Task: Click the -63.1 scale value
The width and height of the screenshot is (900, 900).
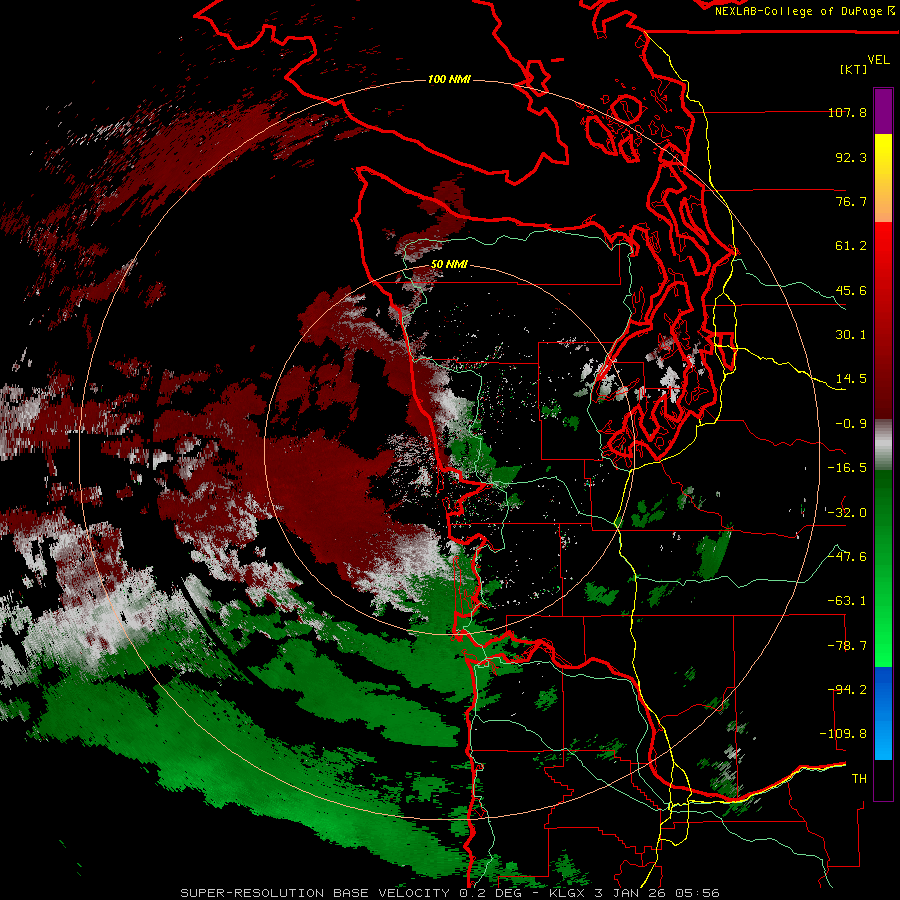Action: 847,601
